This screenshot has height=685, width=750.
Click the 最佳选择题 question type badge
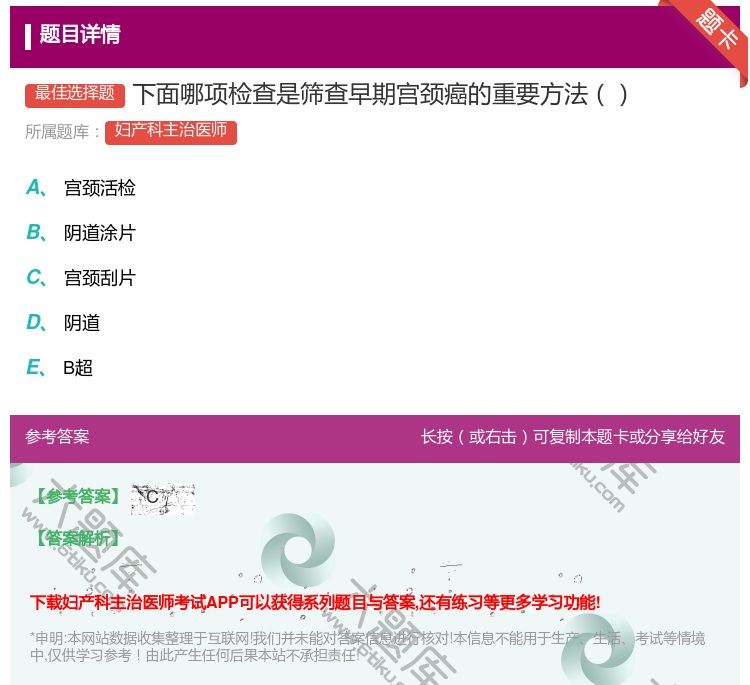[75, 94]
